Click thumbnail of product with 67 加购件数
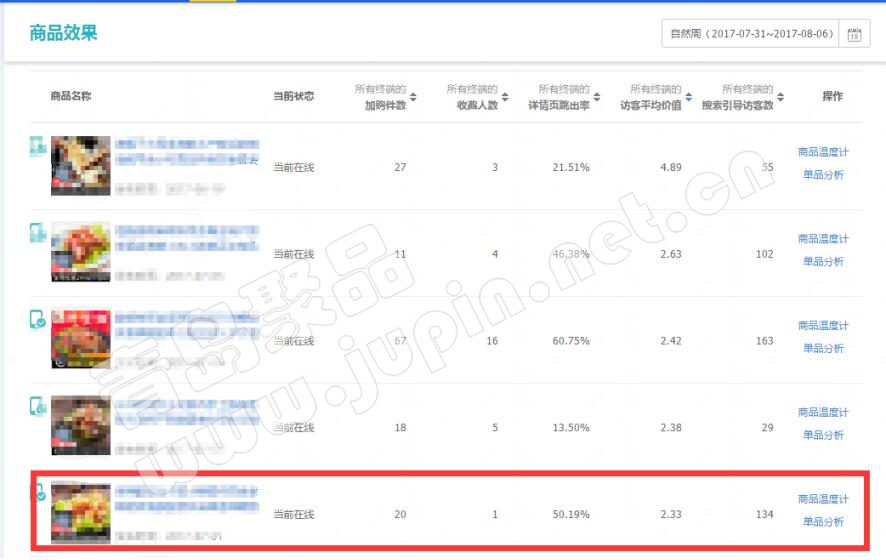Screen dimensions: 886x560 (x=81, y=339)
